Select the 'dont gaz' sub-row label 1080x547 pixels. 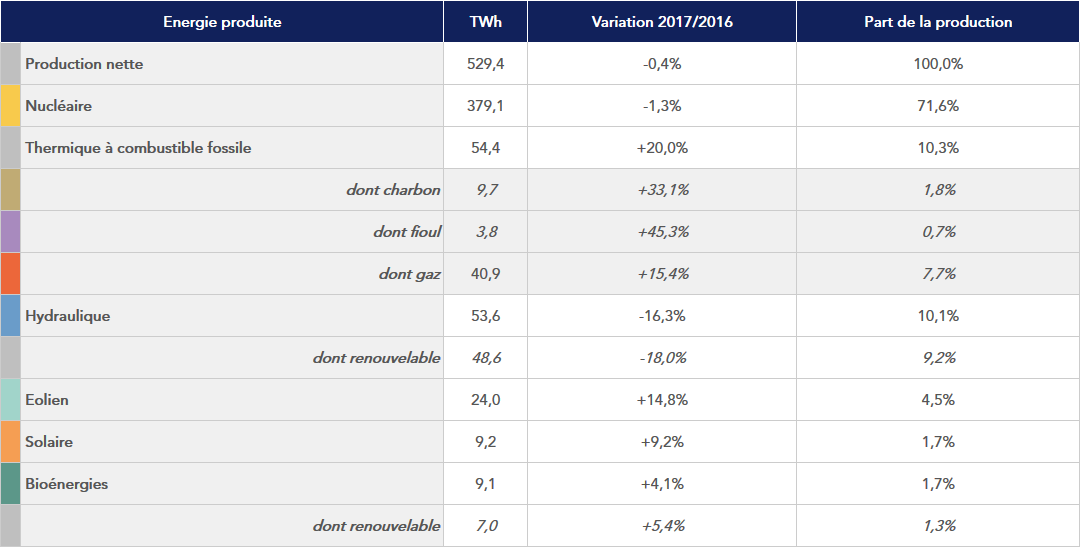(x=409, y=274)
